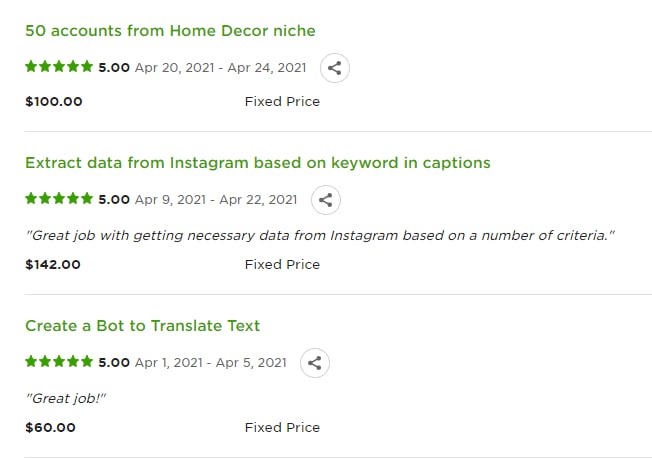Image resolution: width=652 pixels, height=459 pixels.
Task: Click the 'Great job!' feedback quote
Action: click(66, 399)
